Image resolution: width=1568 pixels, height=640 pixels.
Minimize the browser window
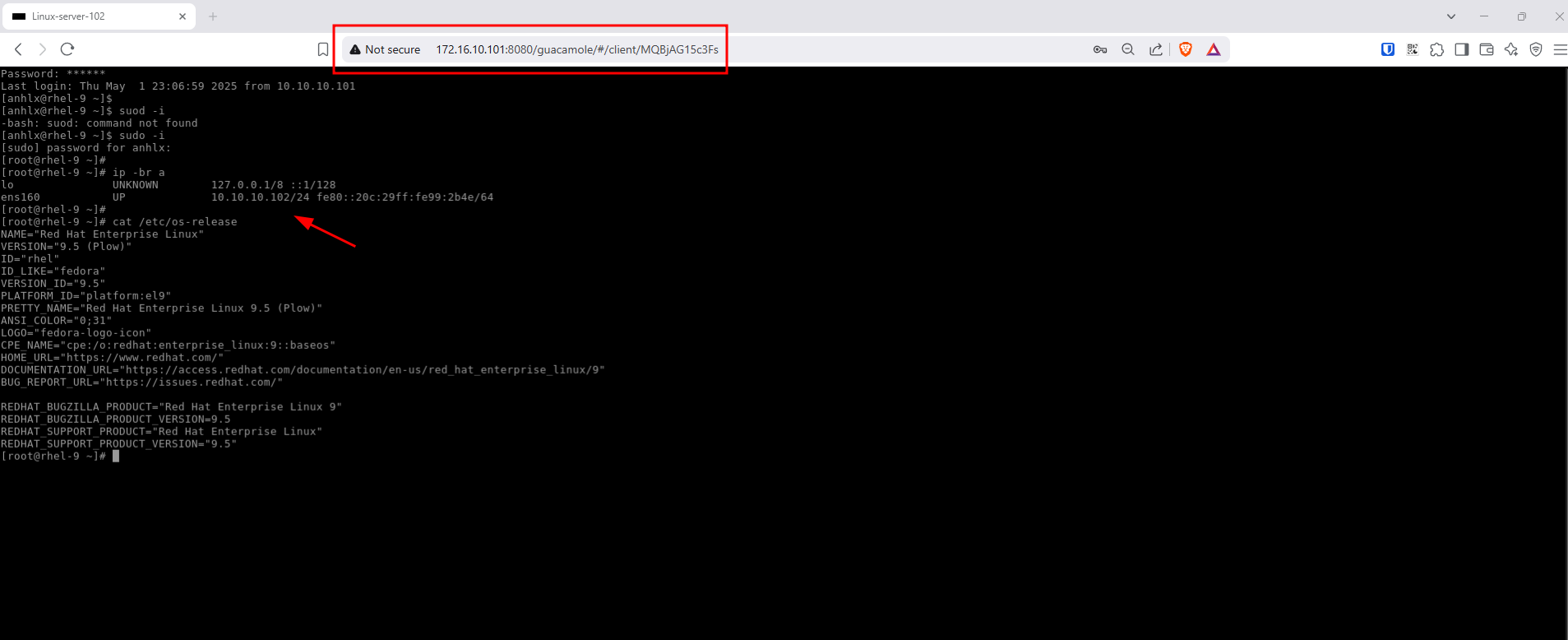(1484, 16)
